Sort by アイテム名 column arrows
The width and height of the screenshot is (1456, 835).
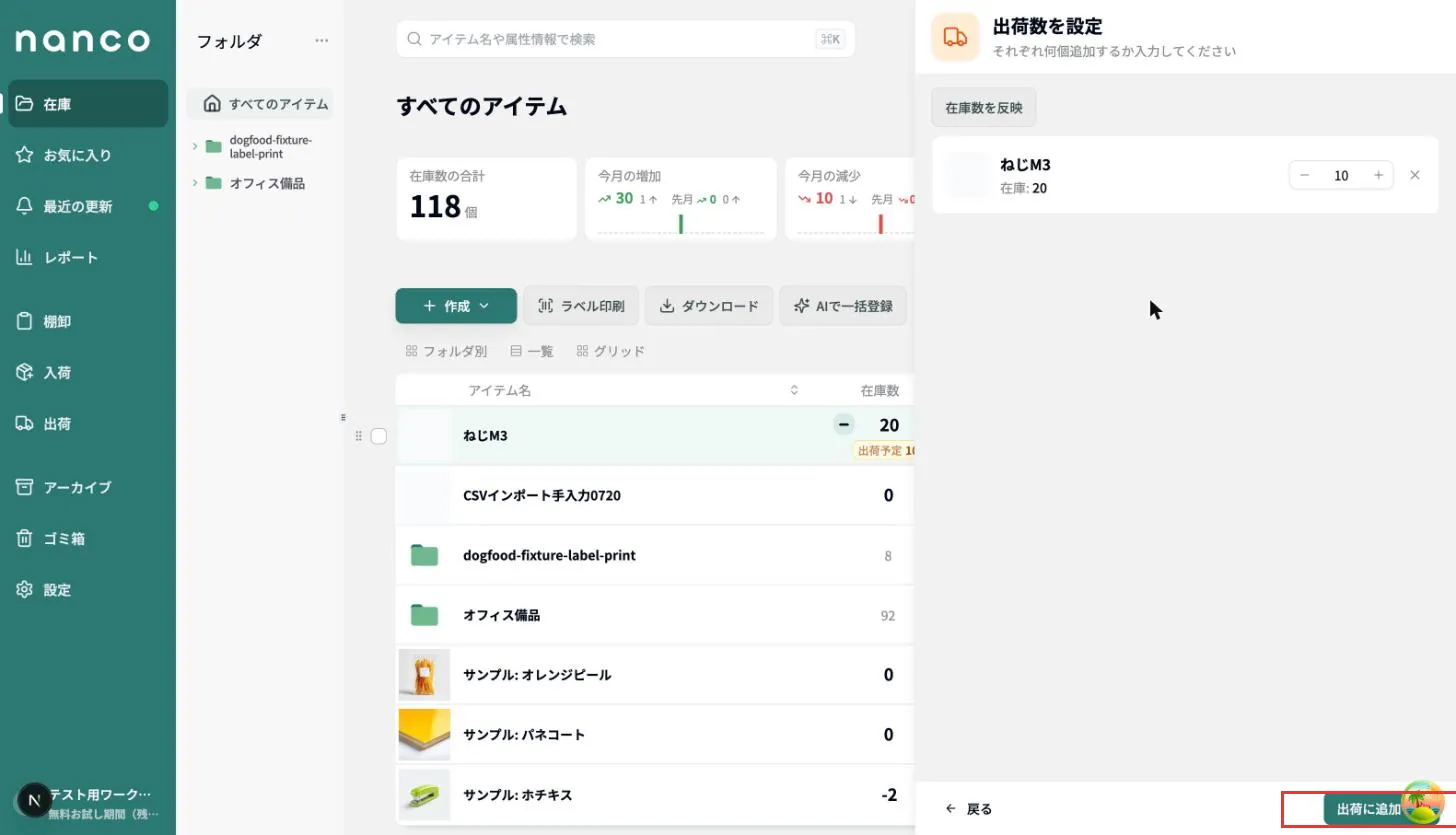point(794,390)
